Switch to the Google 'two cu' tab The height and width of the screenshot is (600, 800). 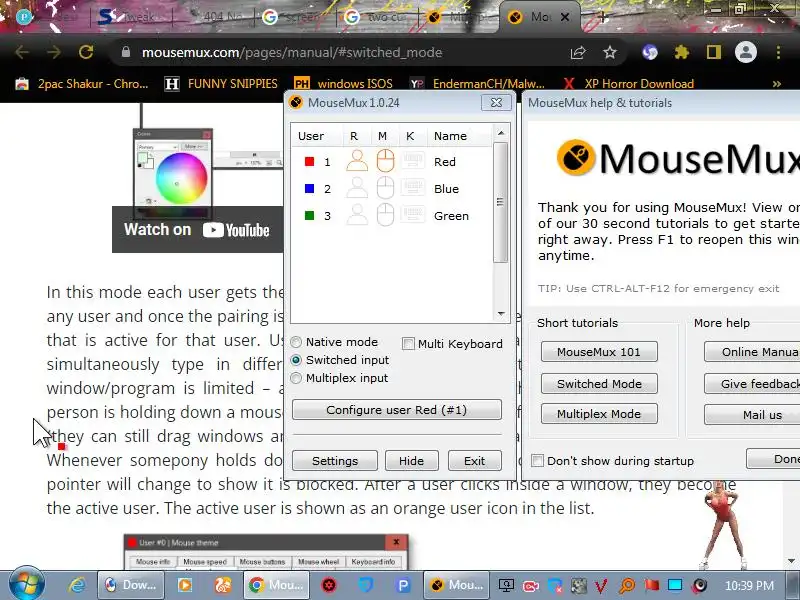pyautogui.click(x=378, y=17)
